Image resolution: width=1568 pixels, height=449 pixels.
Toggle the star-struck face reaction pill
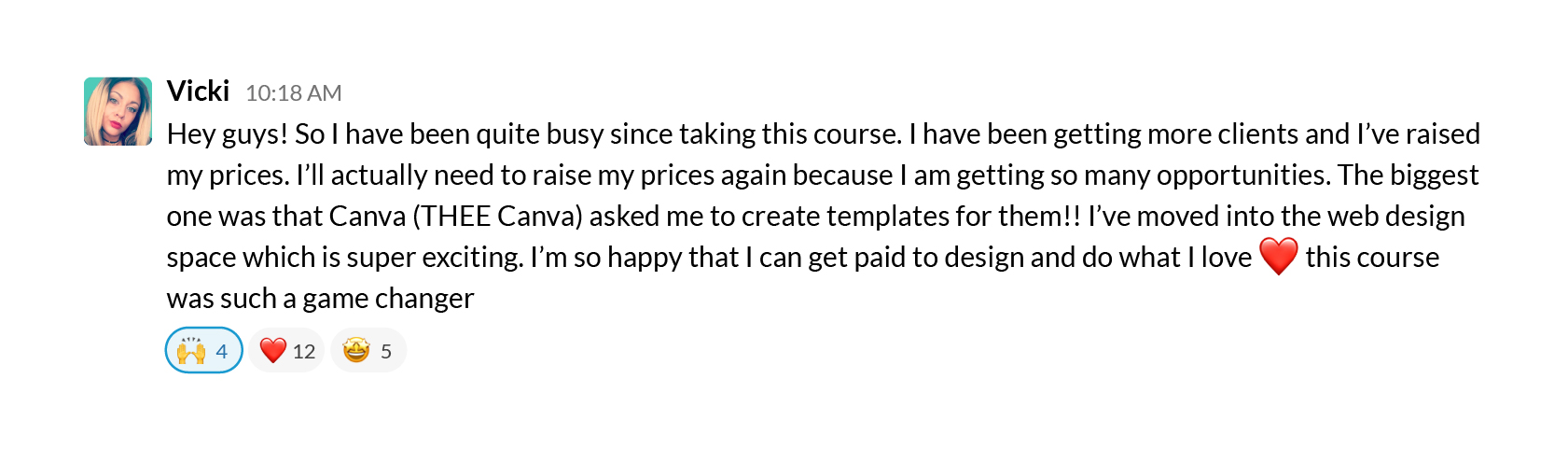pyautogui.click(x=368, y=351)
